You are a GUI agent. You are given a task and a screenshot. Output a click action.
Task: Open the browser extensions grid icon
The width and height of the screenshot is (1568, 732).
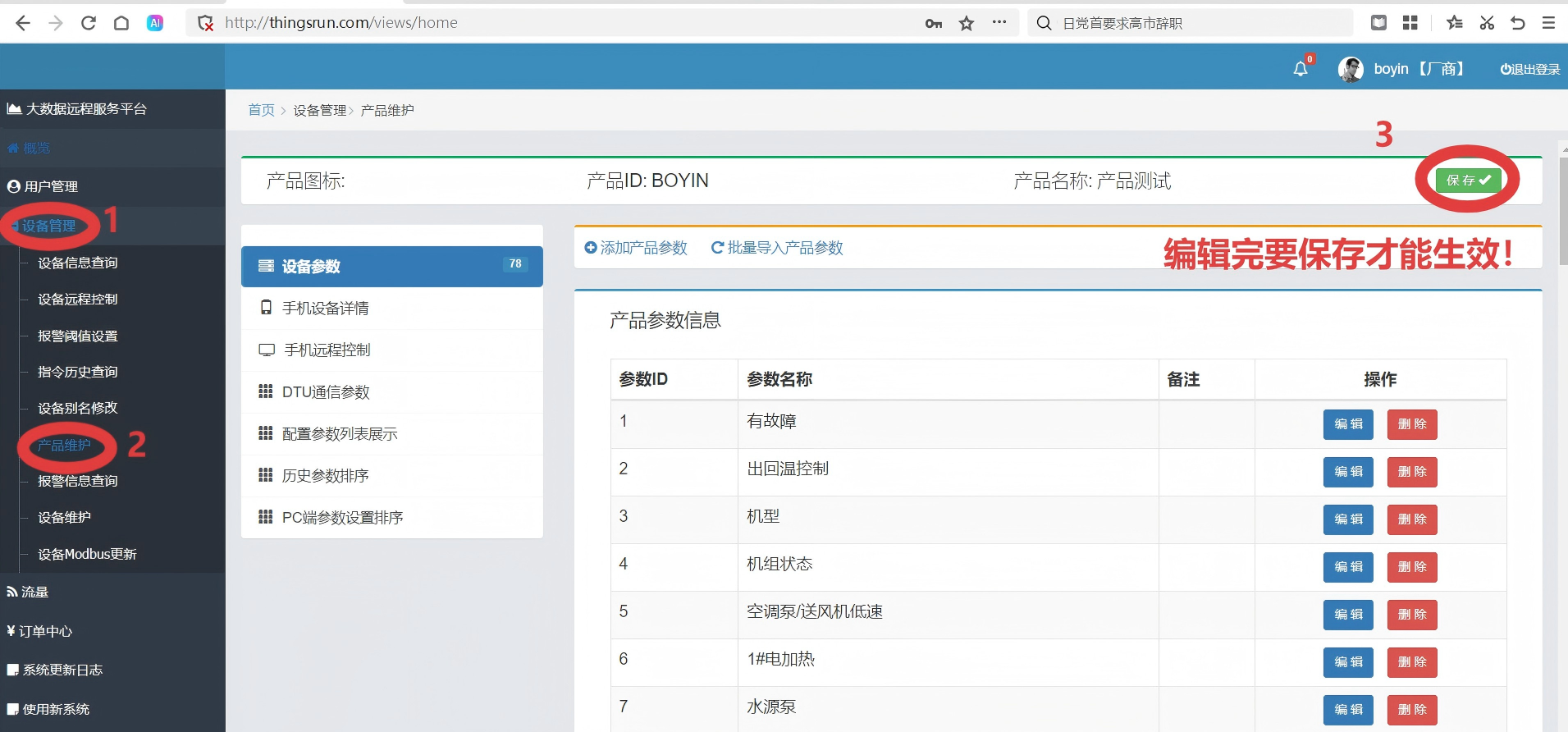(1410, 23)
